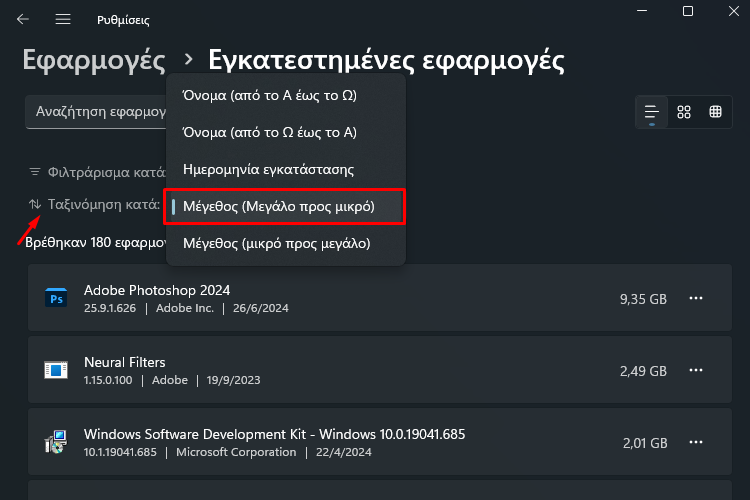Image resolution: width=750 pixels, height=500 pixels.
Task: Sort by Όνομα (από το Α έως το Ω)
Action: 286,95
